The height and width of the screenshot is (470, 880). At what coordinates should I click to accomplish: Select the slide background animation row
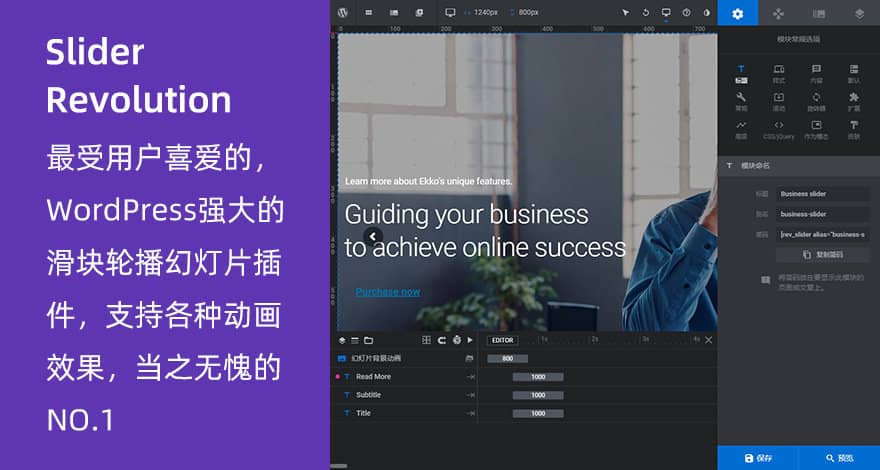click(404, 358)
